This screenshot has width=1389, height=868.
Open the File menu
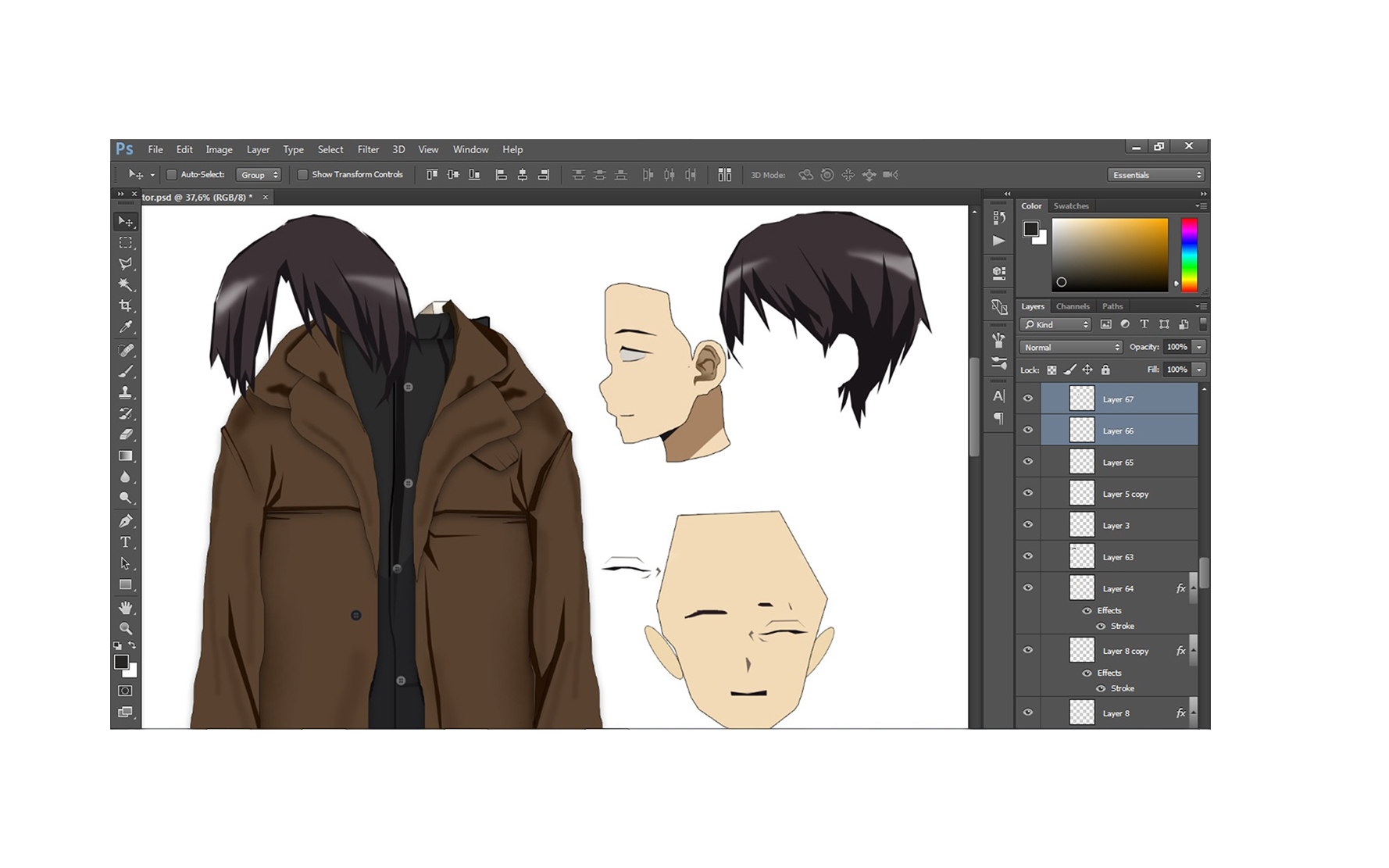point(155,149)
